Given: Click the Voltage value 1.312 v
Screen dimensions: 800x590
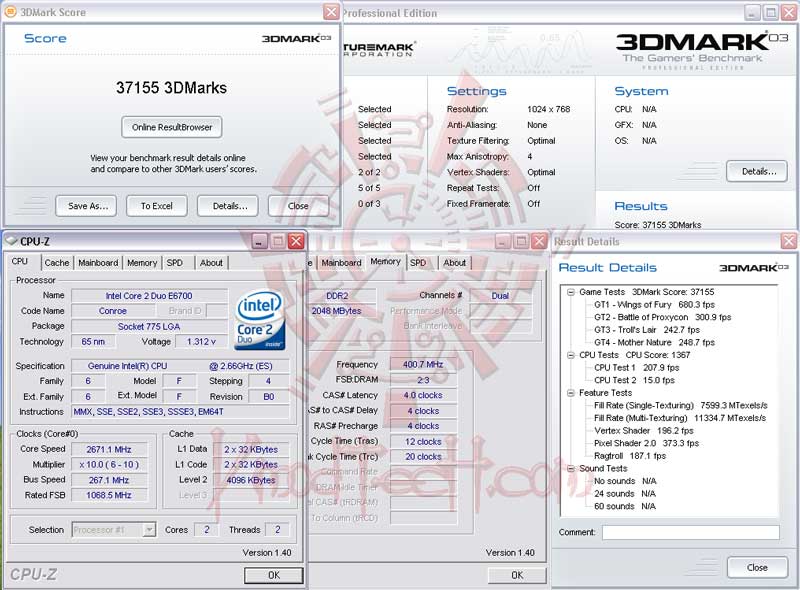Looking at the screenshot, I should pyautogui.click(x=201, y=341).
